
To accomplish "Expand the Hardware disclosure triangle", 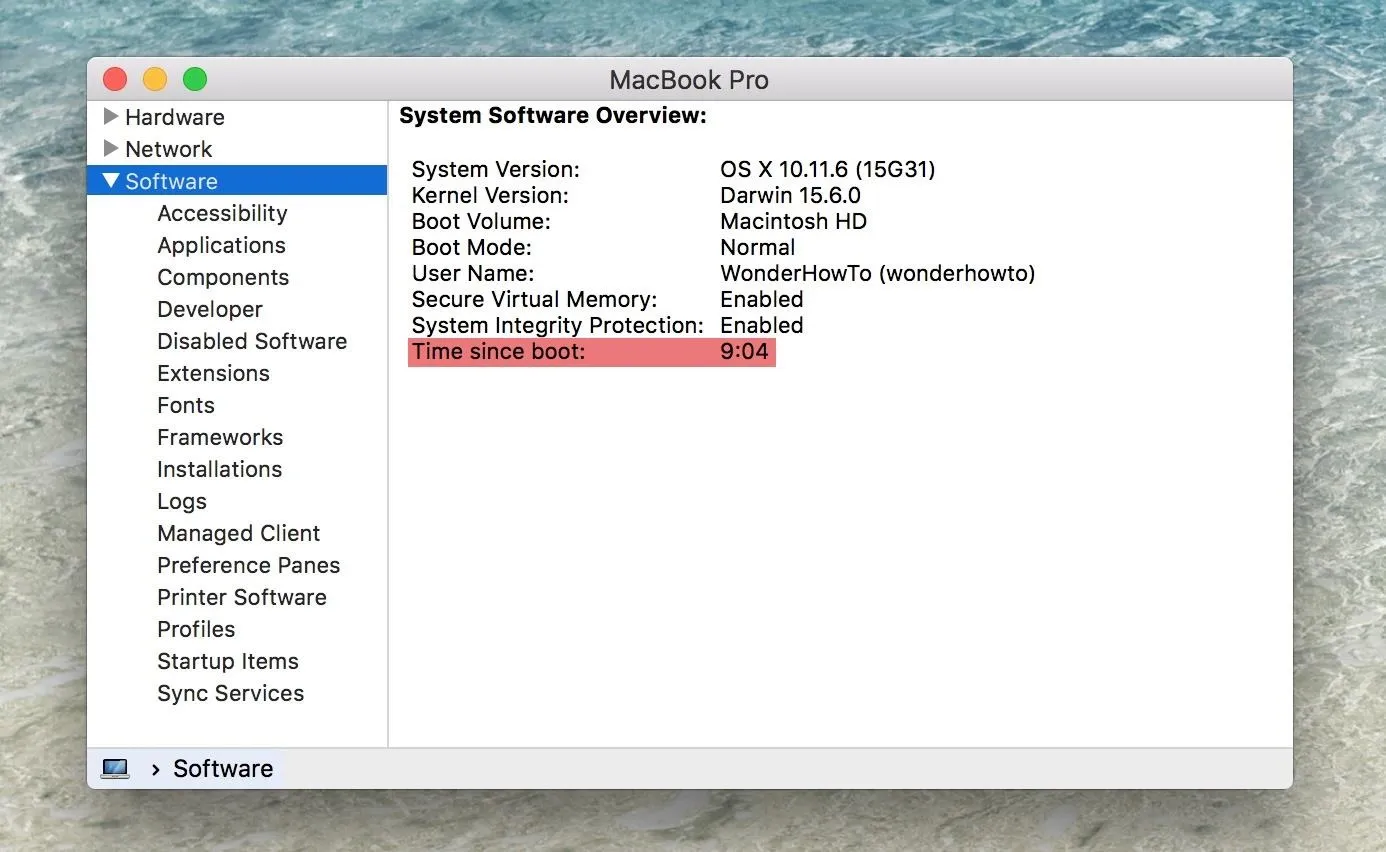I will tap(111, 117).
